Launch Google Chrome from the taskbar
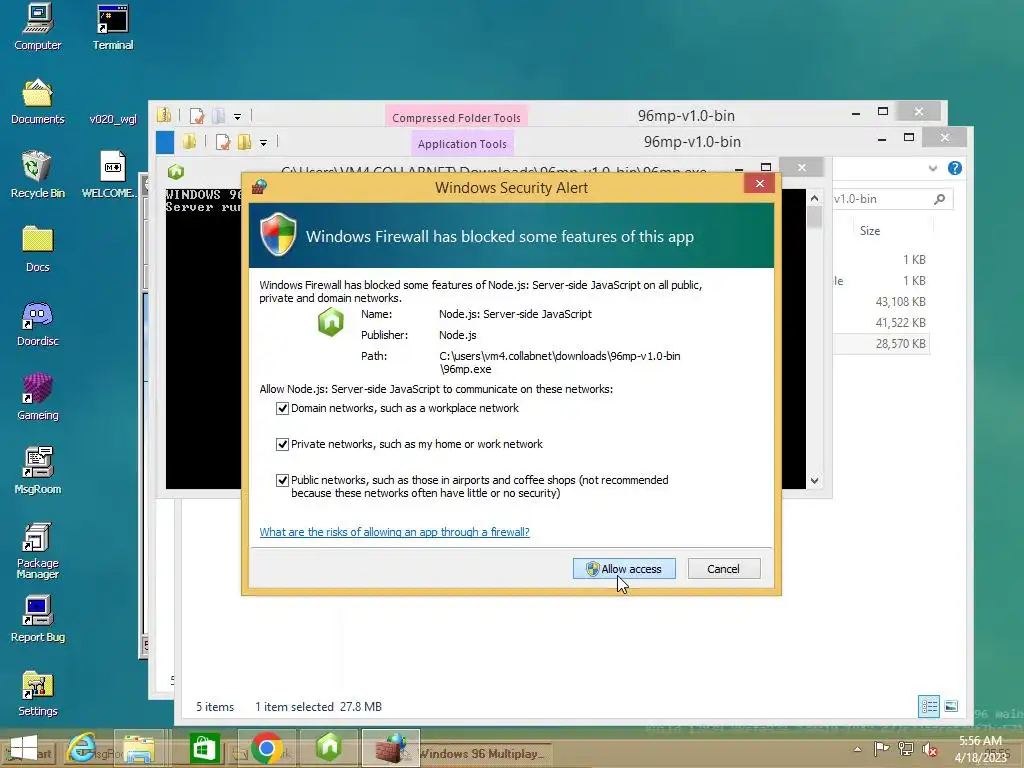This screenshot has height=768, width=1024. pos(266,748)
